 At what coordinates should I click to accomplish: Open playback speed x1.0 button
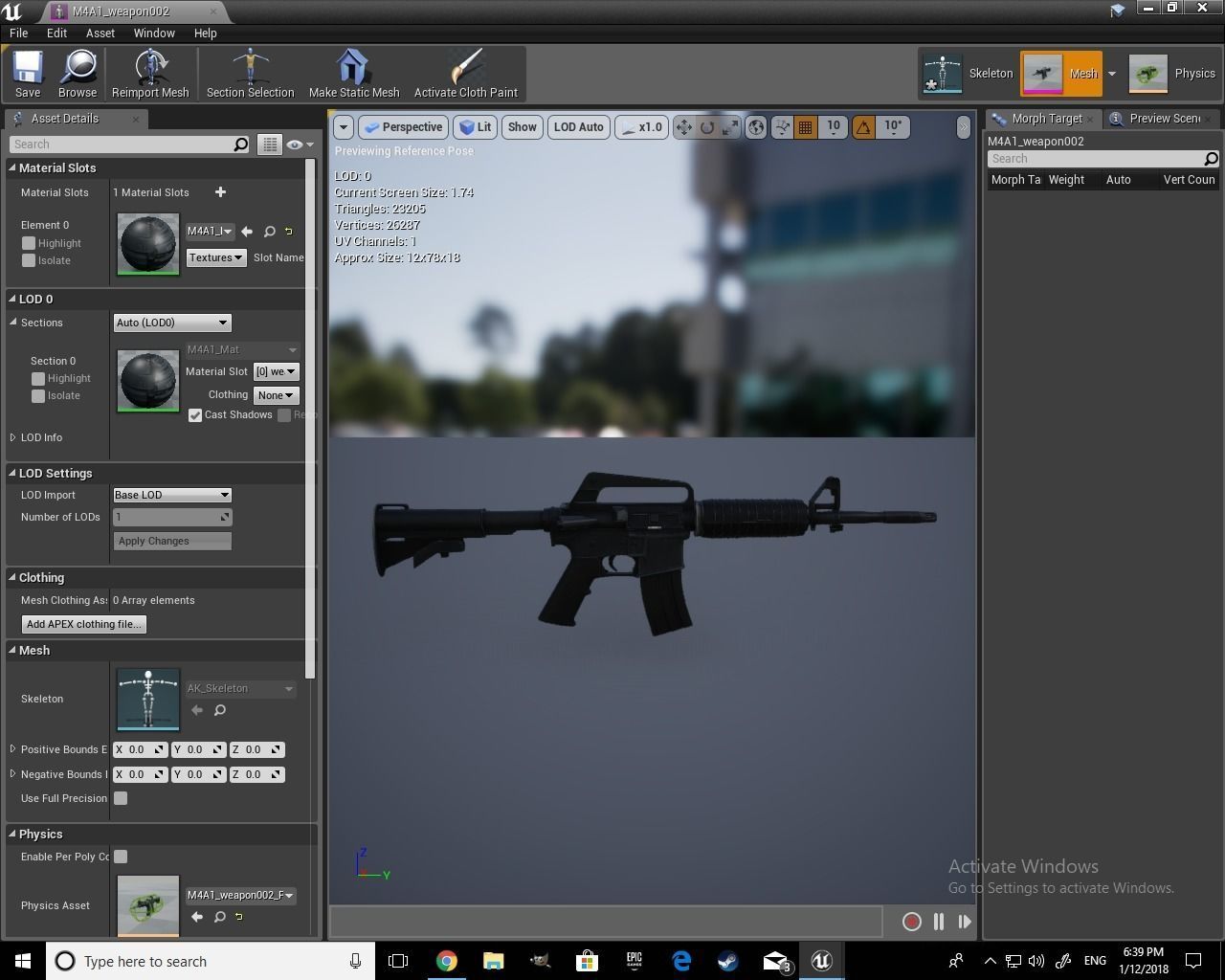[x=641, y=127]
